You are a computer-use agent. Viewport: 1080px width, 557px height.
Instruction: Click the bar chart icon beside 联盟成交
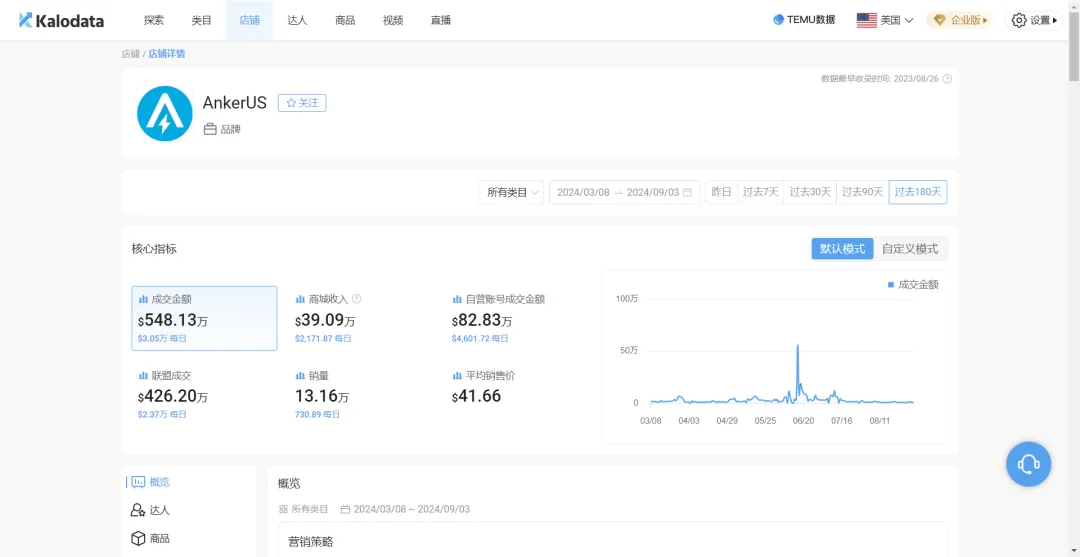pos(143,376)
